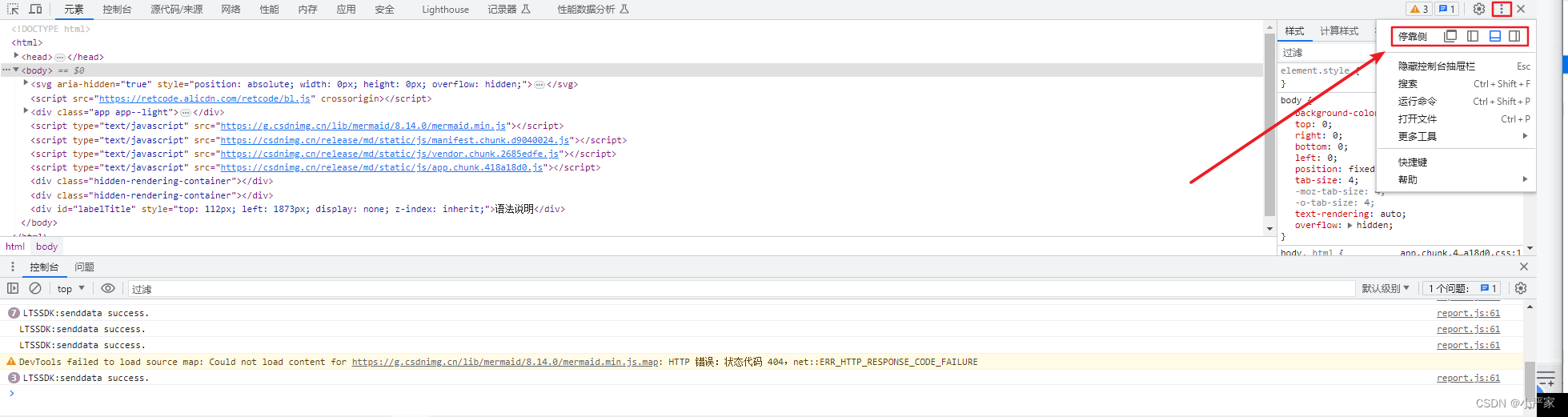The height and width of the screenshot is (417, 1568).
Task: Open the manifest.chunk.d9040024.js link
Action: (395, 140)
